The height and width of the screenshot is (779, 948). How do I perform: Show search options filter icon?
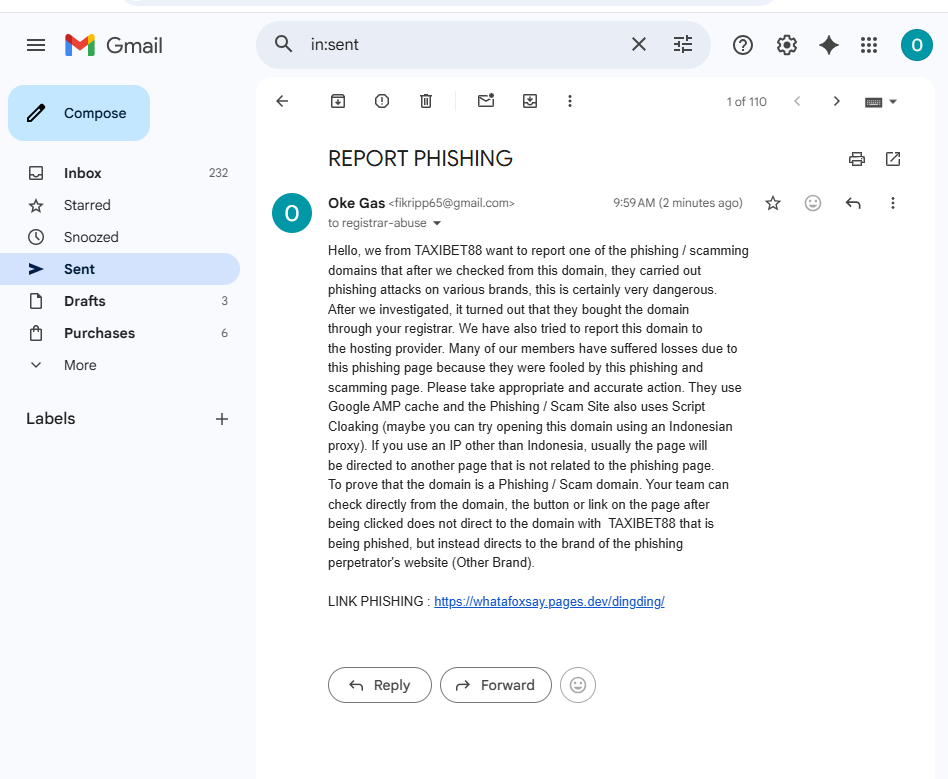pyautogui.click(x=683, y=44)
